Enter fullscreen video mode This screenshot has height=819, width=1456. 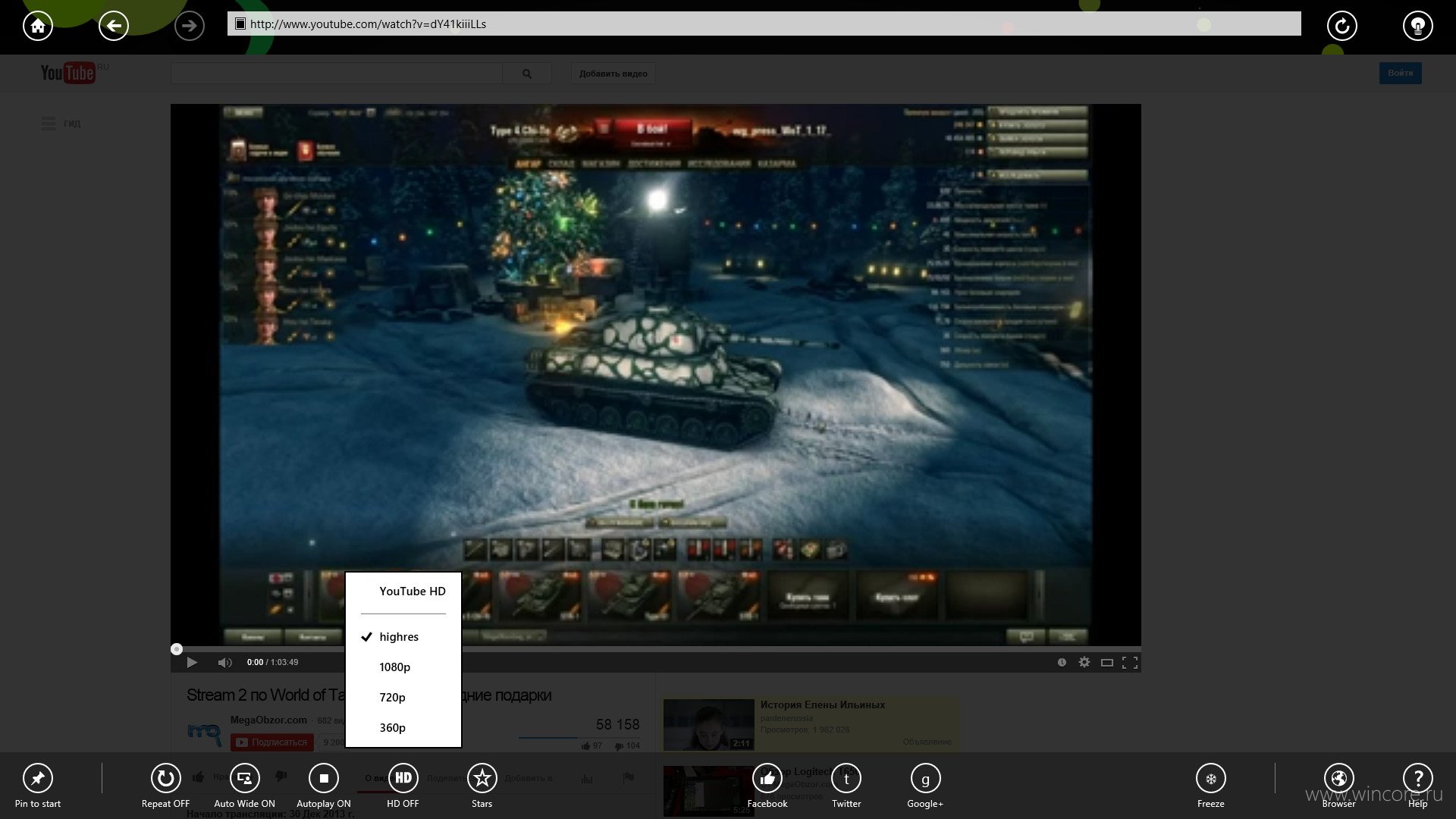[1130, 662]
